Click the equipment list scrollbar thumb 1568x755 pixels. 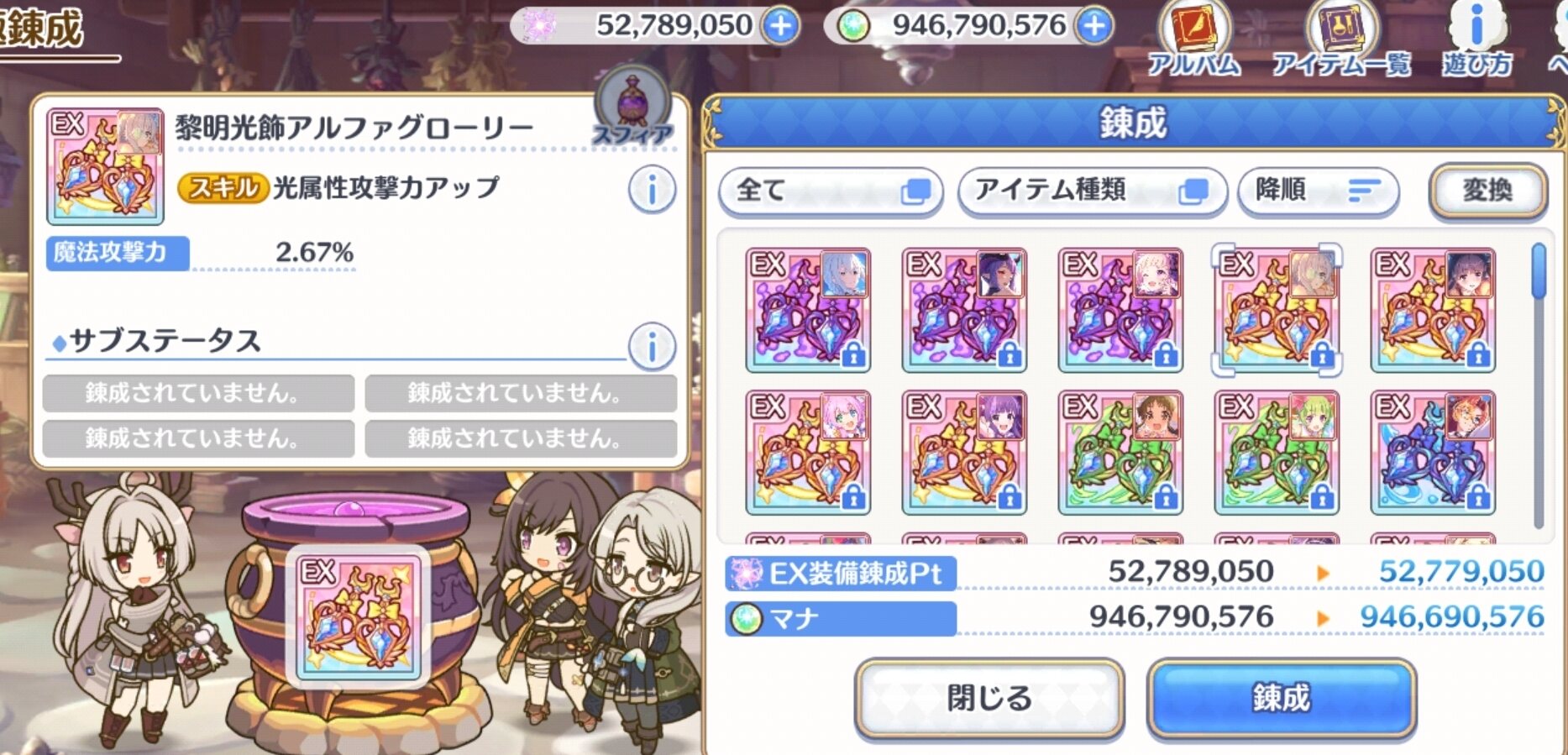(1539, 271)
